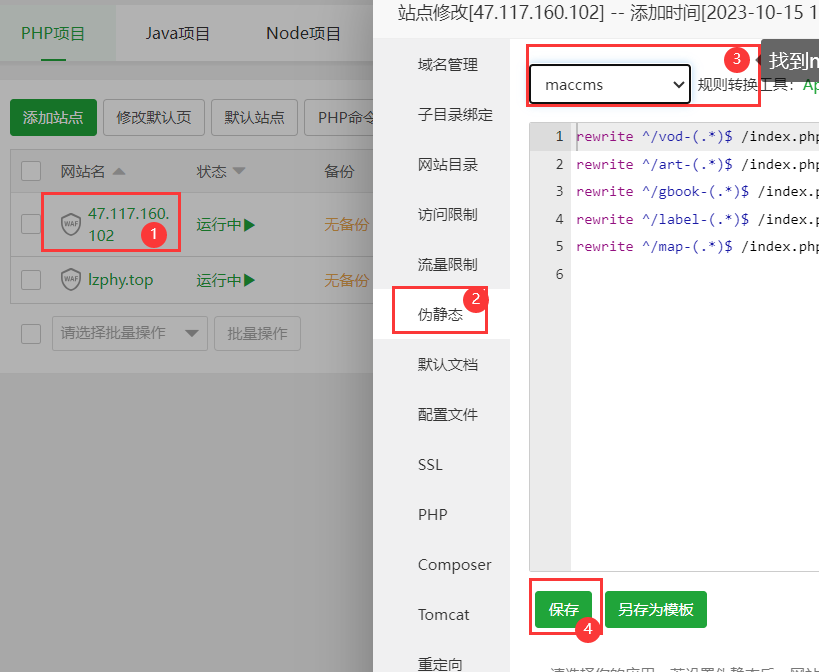Click the running play icon for lzphy.top
The width and height of the screenshot is (819, 672).
[250, 280]
